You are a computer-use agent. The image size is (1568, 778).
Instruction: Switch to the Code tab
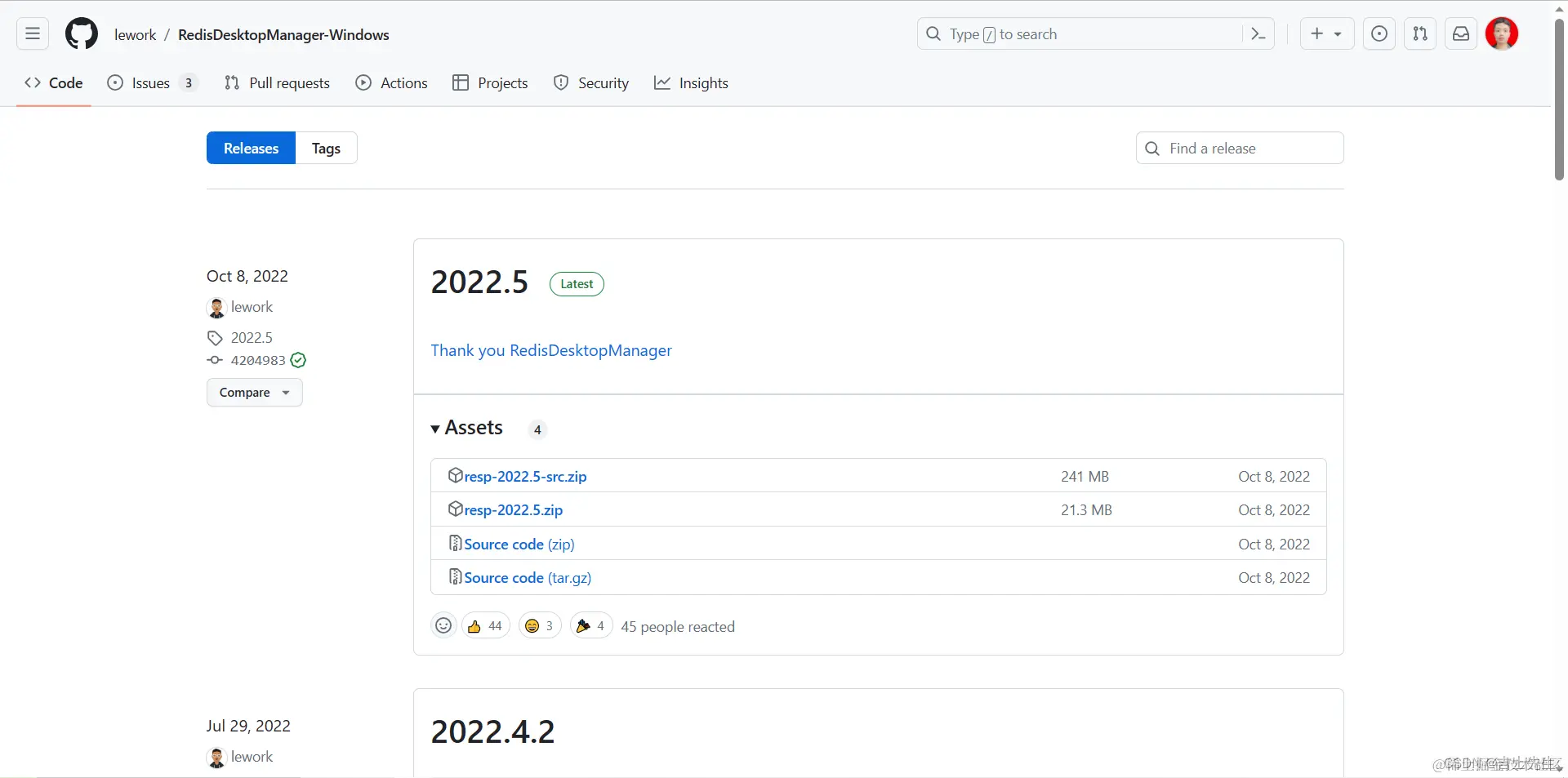(54, 83)
